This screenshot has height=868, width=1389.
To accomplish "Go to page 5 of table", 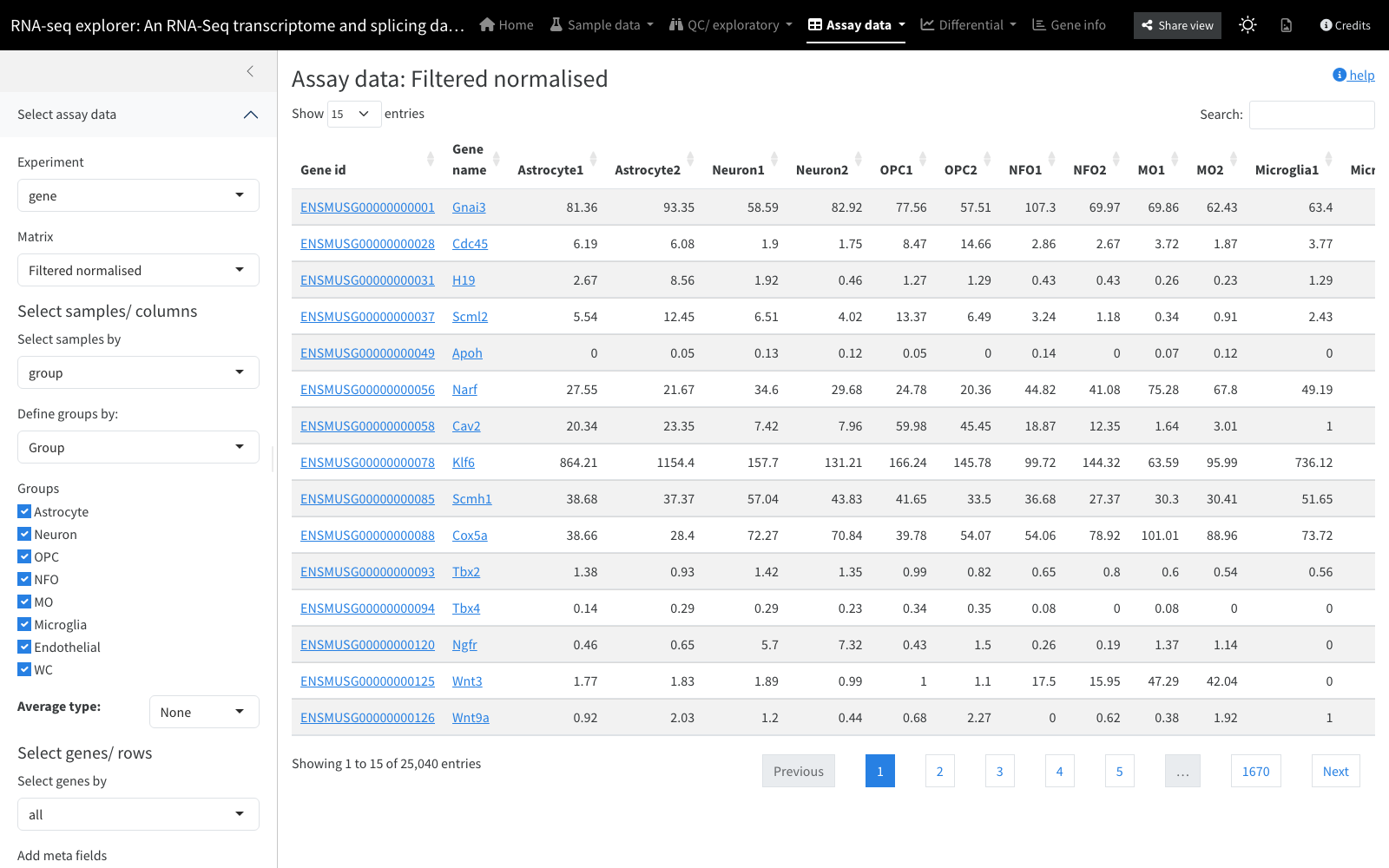I will click(x=1119, y=771).
